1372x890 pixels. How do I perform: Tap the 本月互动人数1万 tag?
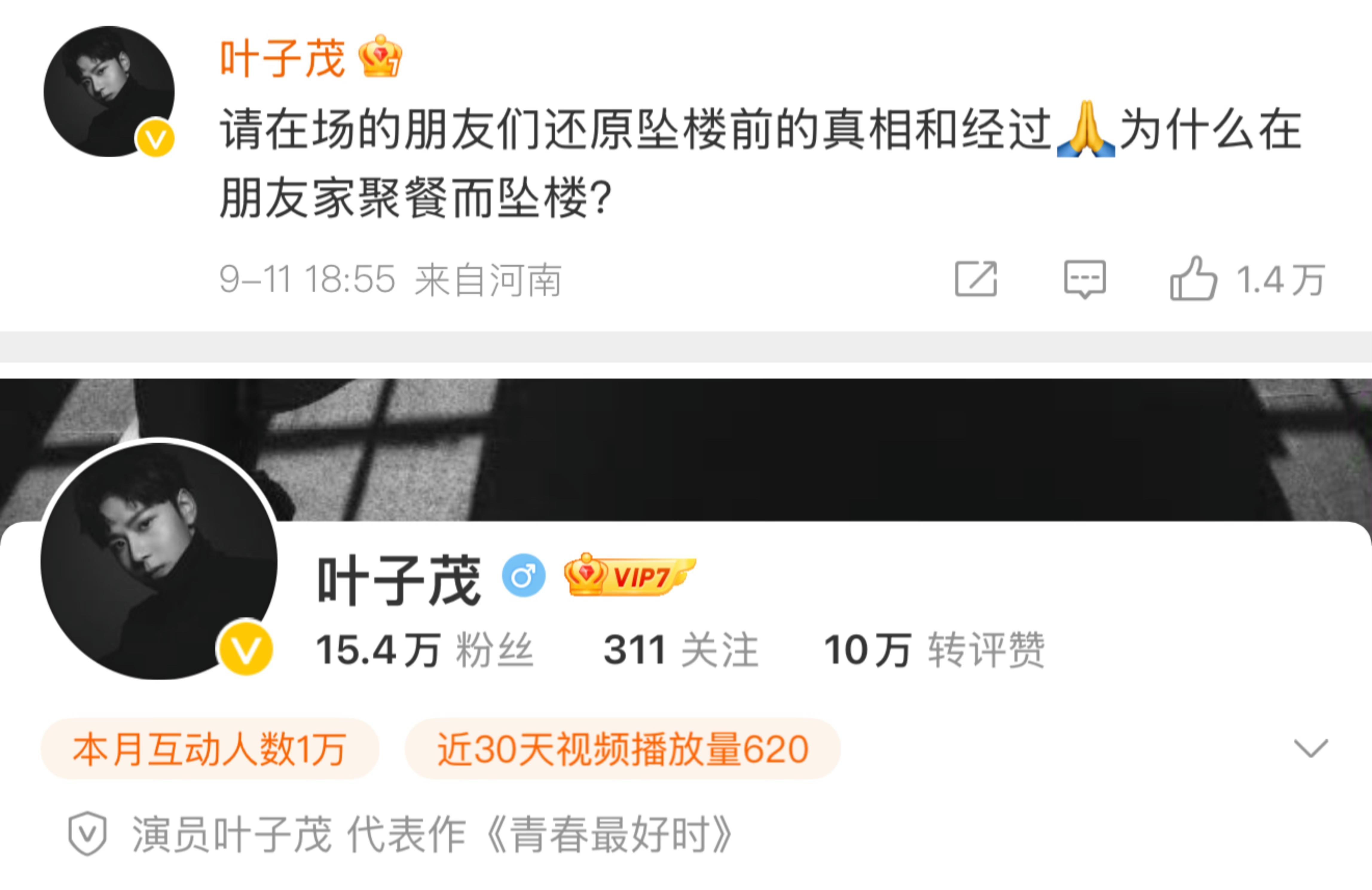click(210, 748)
